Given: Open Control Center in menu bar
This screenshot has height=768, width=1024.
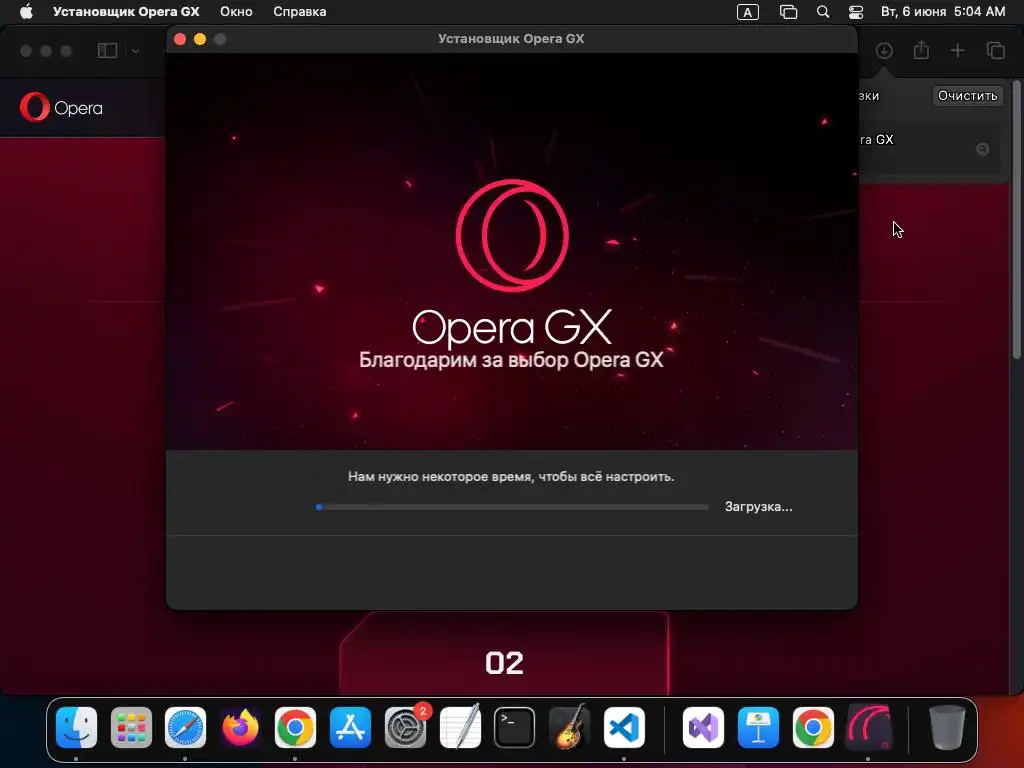Looking at the screenshot, I should (856, 12).
